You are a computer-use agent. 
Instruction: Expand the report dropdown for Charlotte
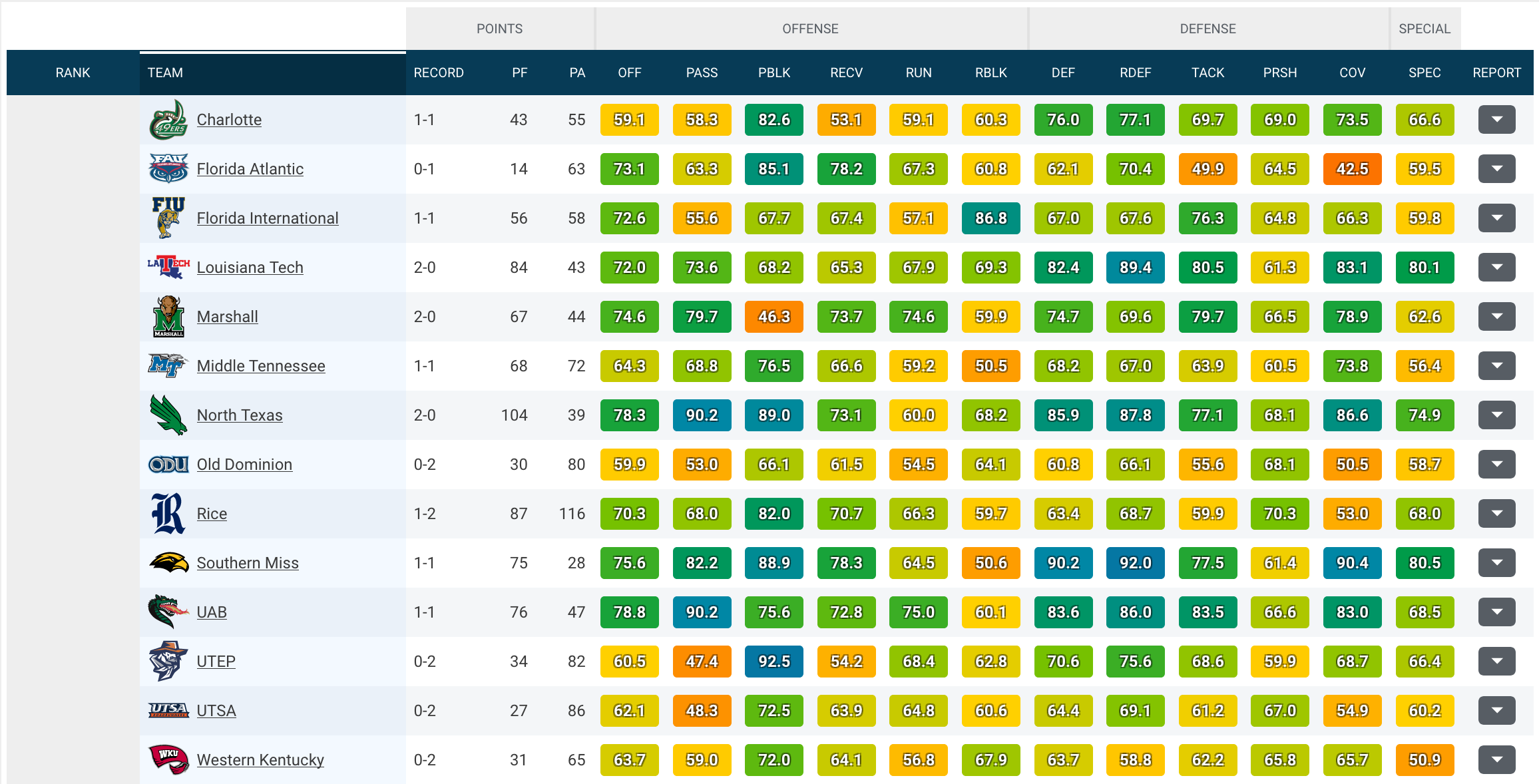(1496, 120)
